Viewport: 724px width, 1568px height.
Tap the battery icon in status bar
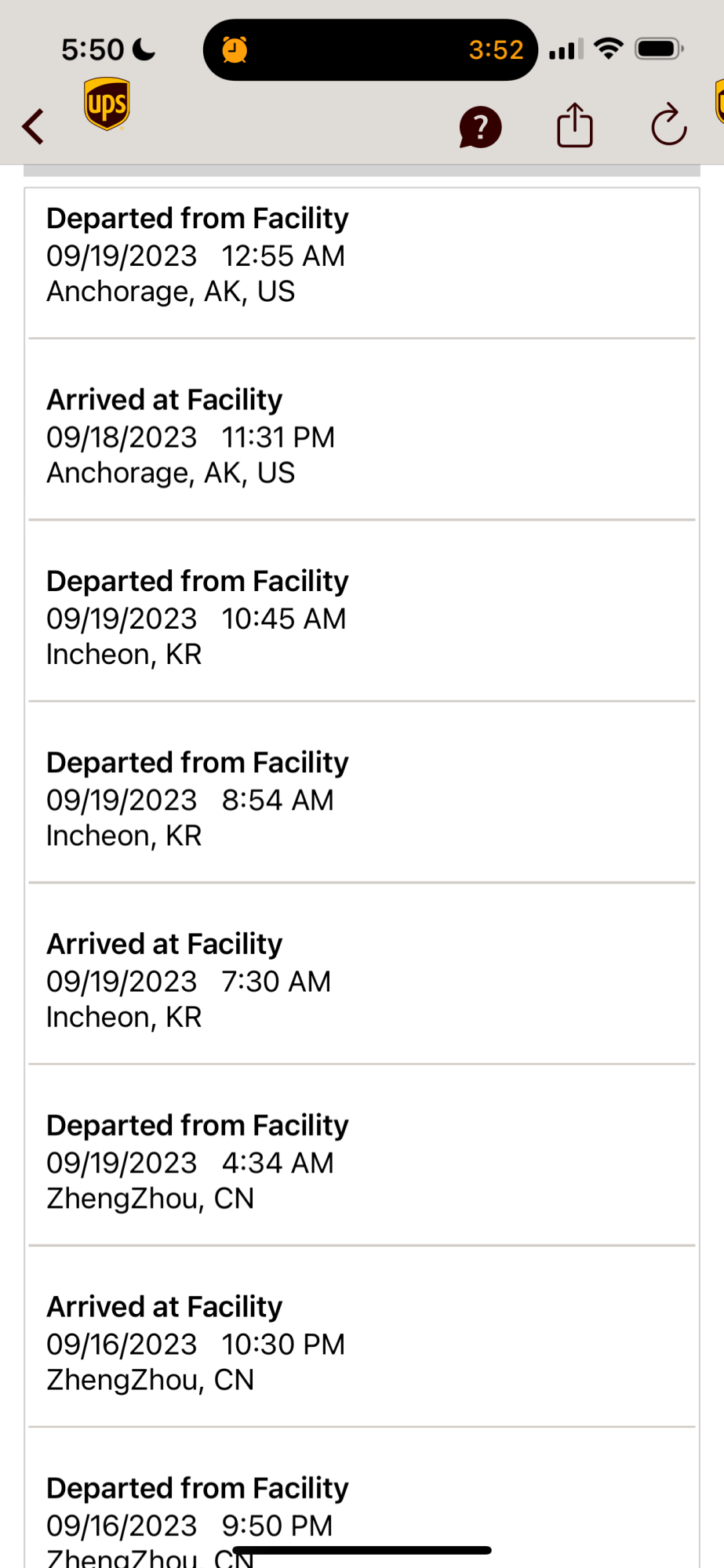tap(659, 49)
